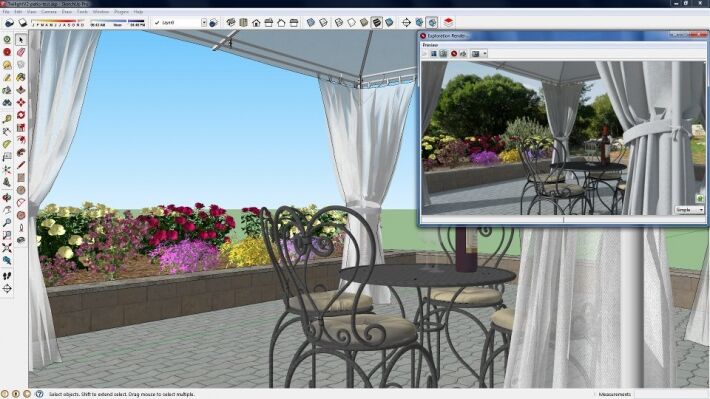Toggle shadows on or off

coord(10,23)
